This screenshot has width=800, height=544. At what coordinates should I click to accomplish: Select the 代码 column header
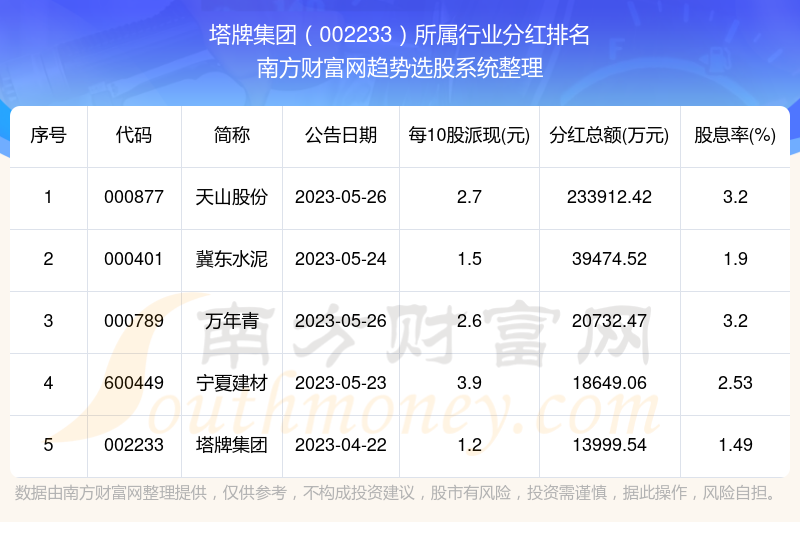coord(134,135)
